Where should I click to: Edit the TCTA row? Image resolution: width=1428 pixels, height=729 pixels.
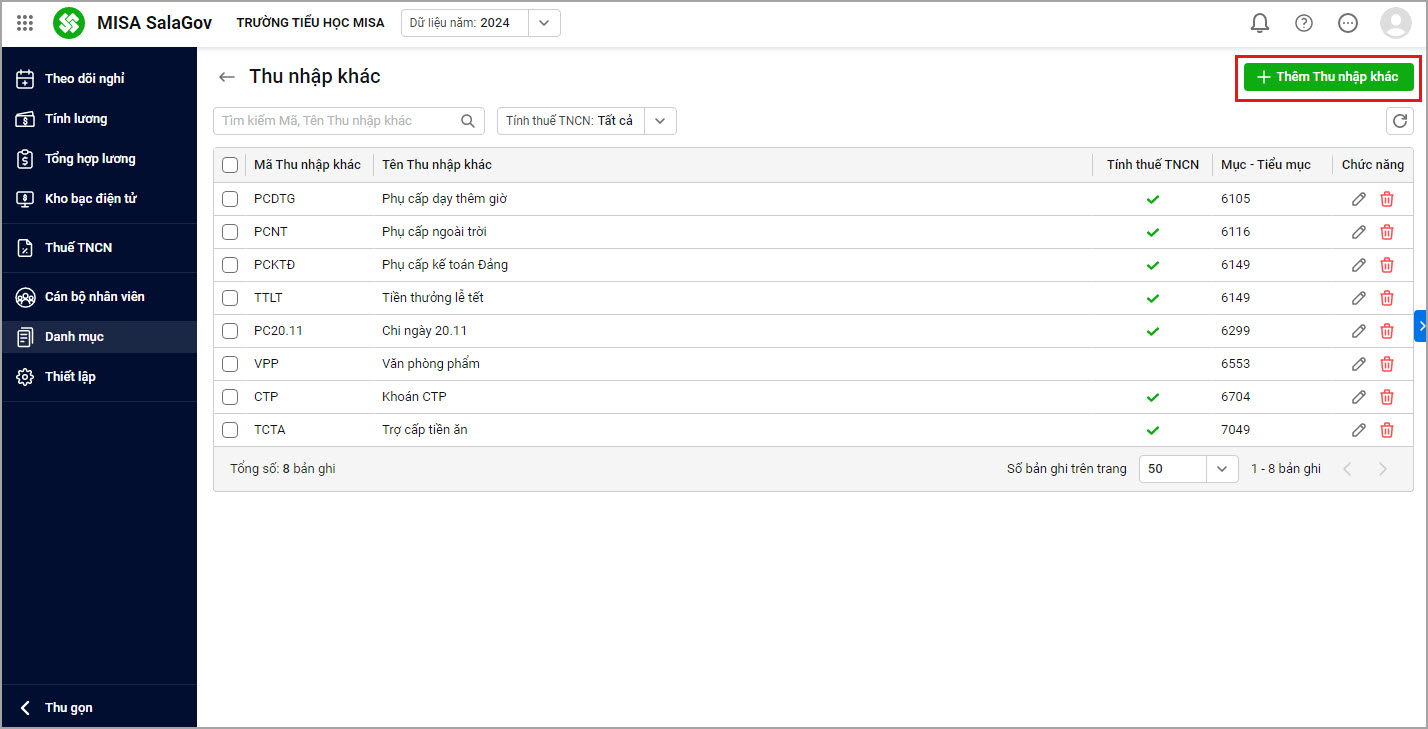[1359, 430]
